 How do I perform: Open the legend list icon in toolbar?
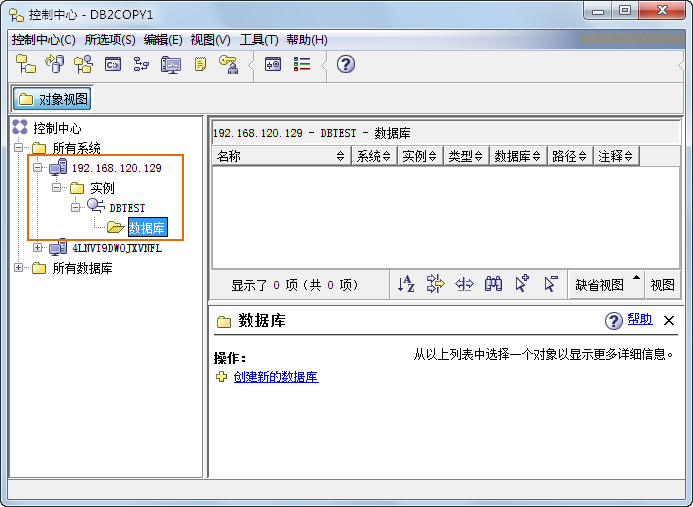302,64
